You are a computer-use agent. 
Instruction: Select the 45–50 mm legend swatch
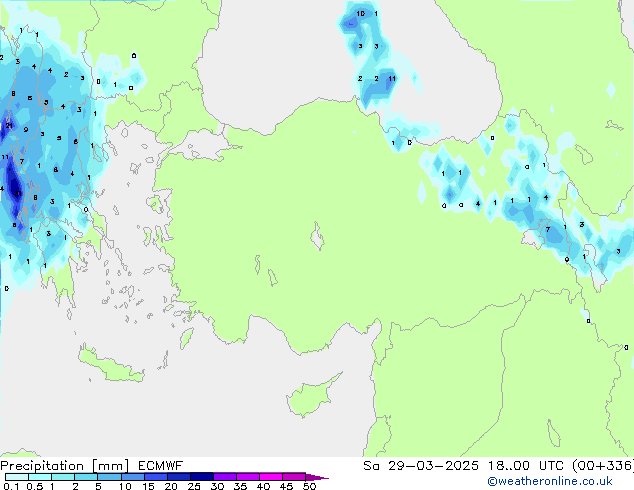pos(294,477)
